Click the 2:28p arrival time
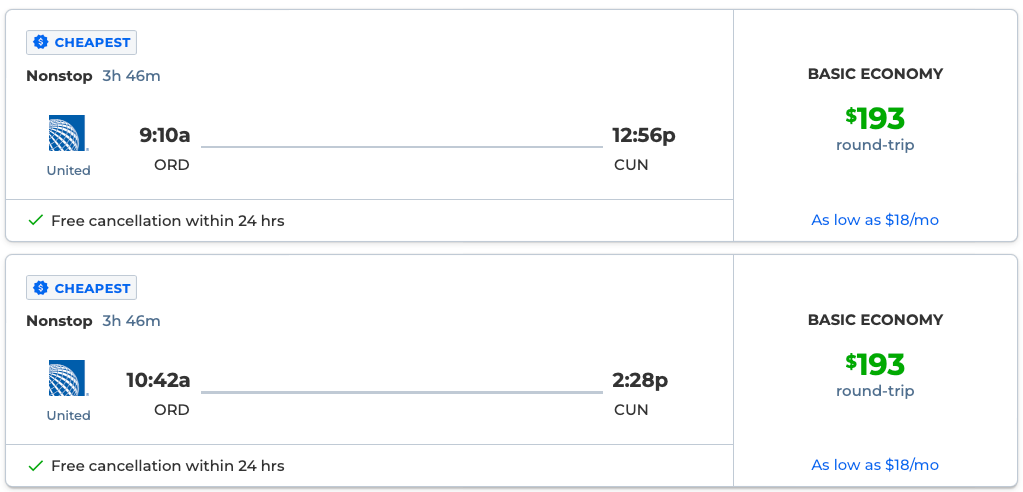1023x492 pixels. click(640, 380)
